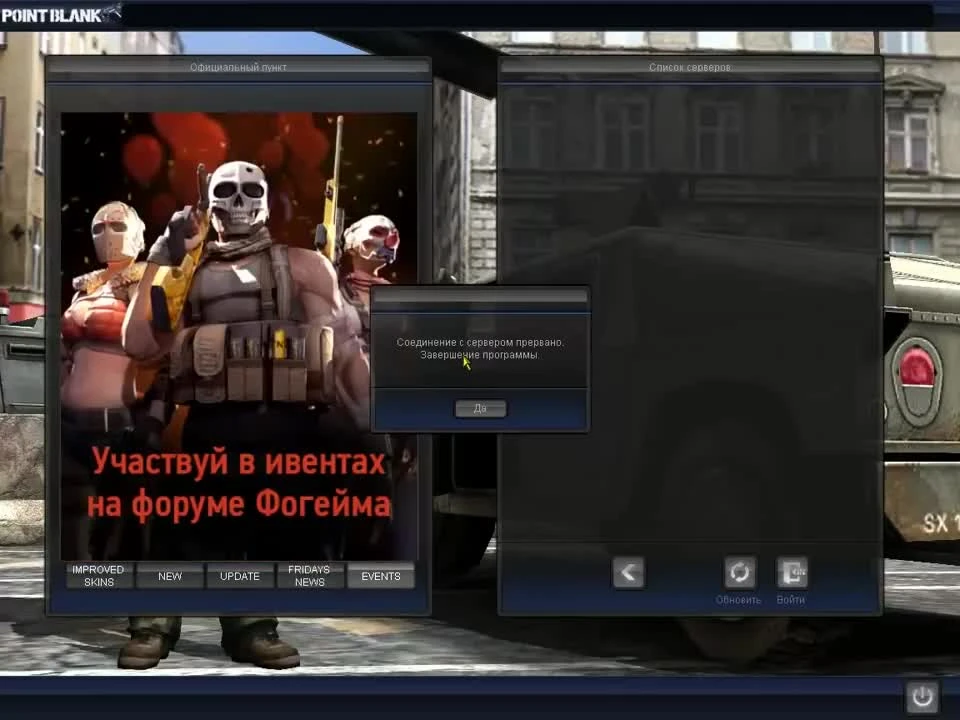Viewport: 960px width, 720px height.
Task: Open the Обновить label under refresh icon
Action: [740, 598]
